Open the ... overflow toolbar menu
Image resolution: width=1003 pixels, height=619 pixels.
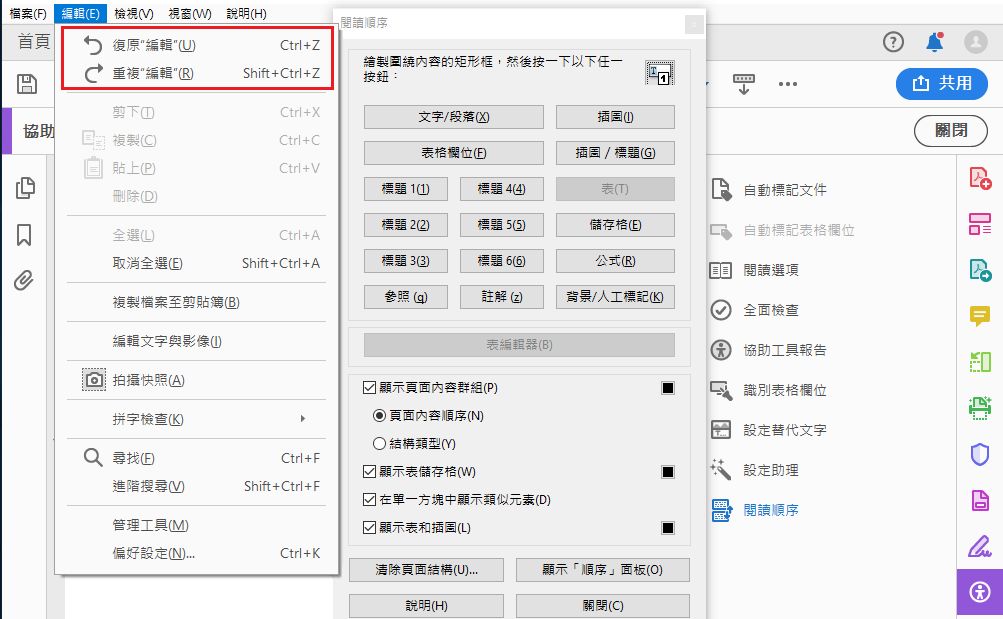point(787,85)
